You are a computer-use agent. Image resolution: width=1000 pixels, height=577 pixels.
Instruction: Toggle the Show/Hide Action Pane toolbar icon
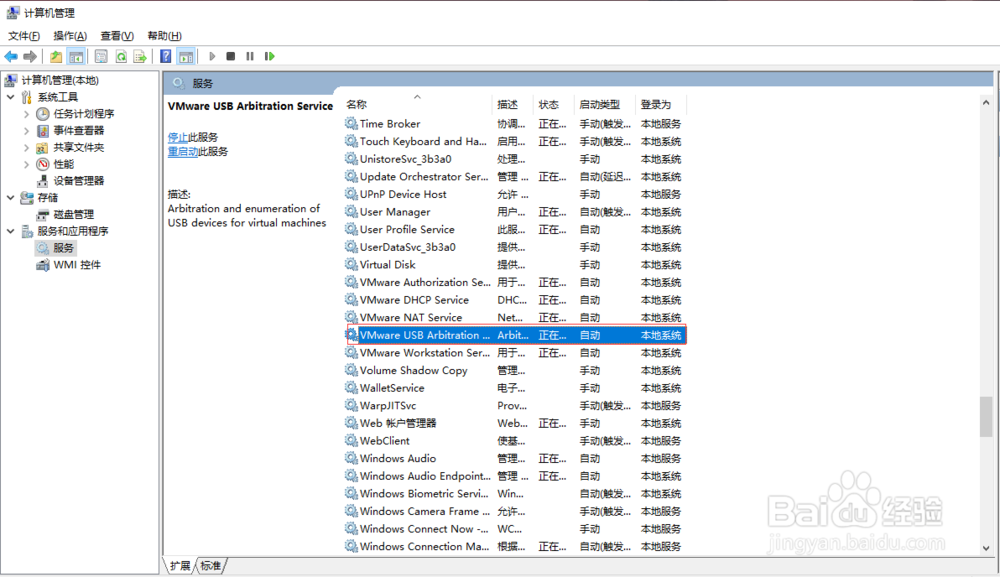186,57
